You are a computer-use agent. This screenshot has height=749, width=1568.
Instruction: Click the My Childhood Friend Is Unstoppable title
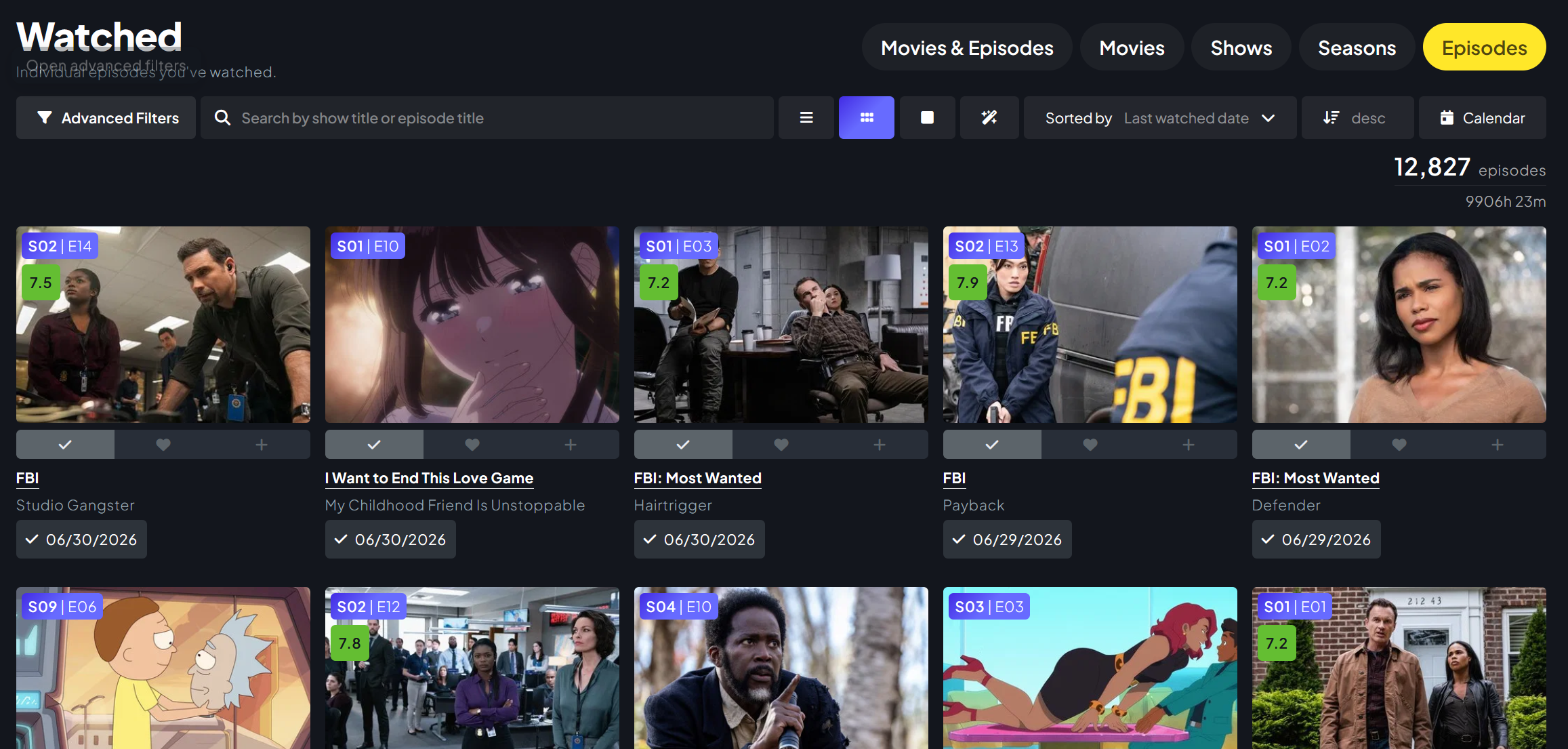point(455,506)
